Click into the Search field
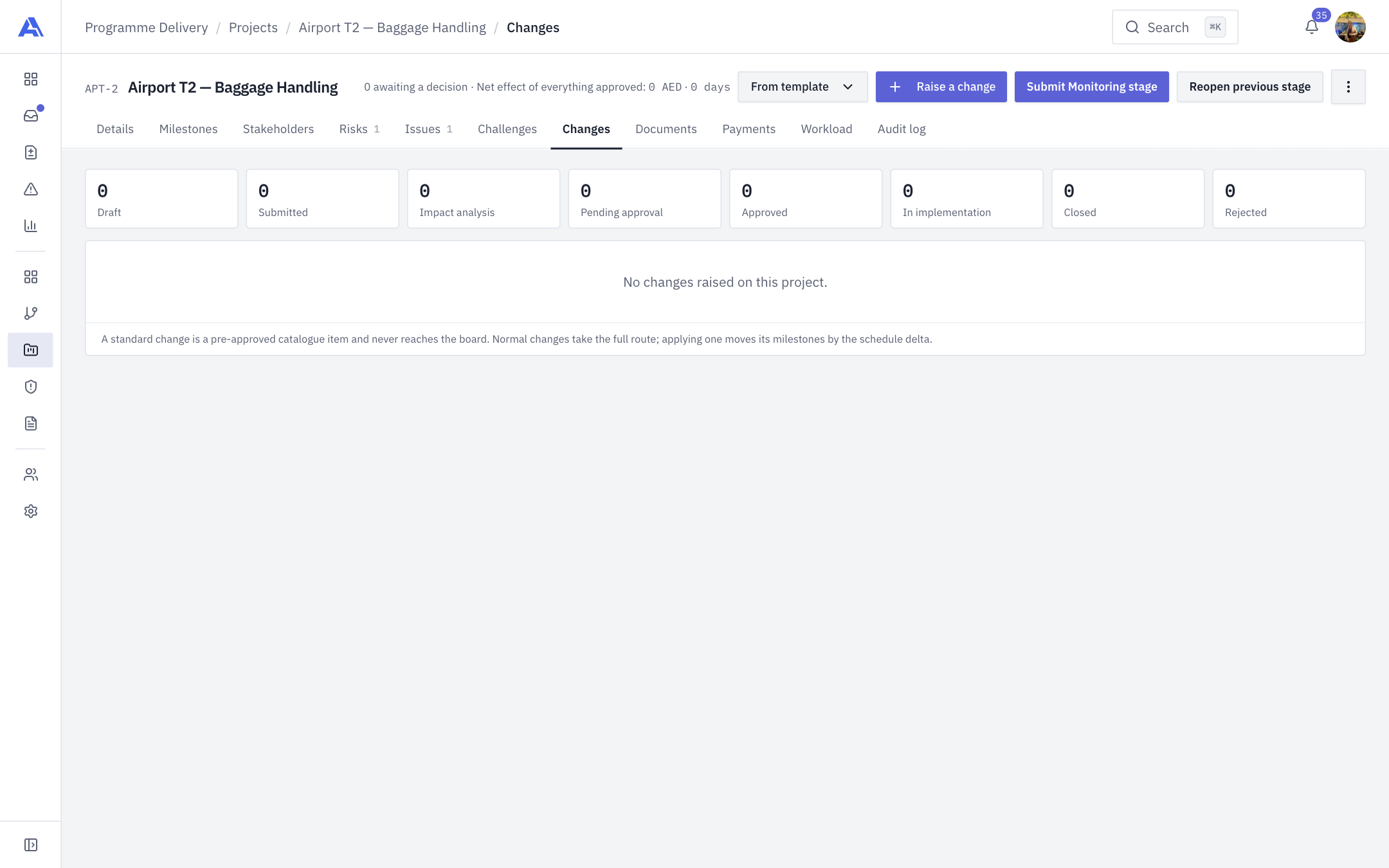This screenshot has height=868, width=1389. tap(1175, 27)
